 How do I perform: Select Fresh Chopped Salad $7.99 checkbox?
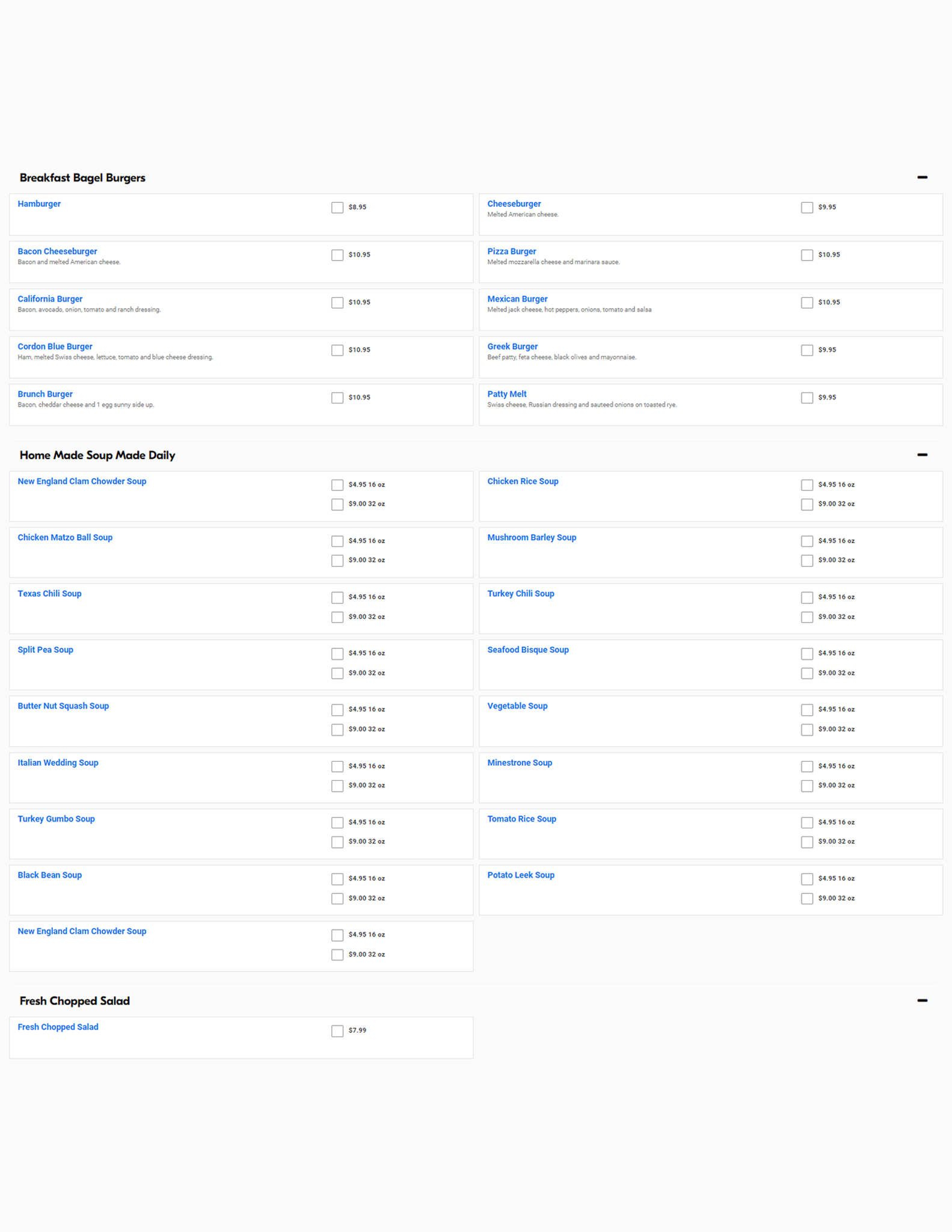click(337, 1031)
